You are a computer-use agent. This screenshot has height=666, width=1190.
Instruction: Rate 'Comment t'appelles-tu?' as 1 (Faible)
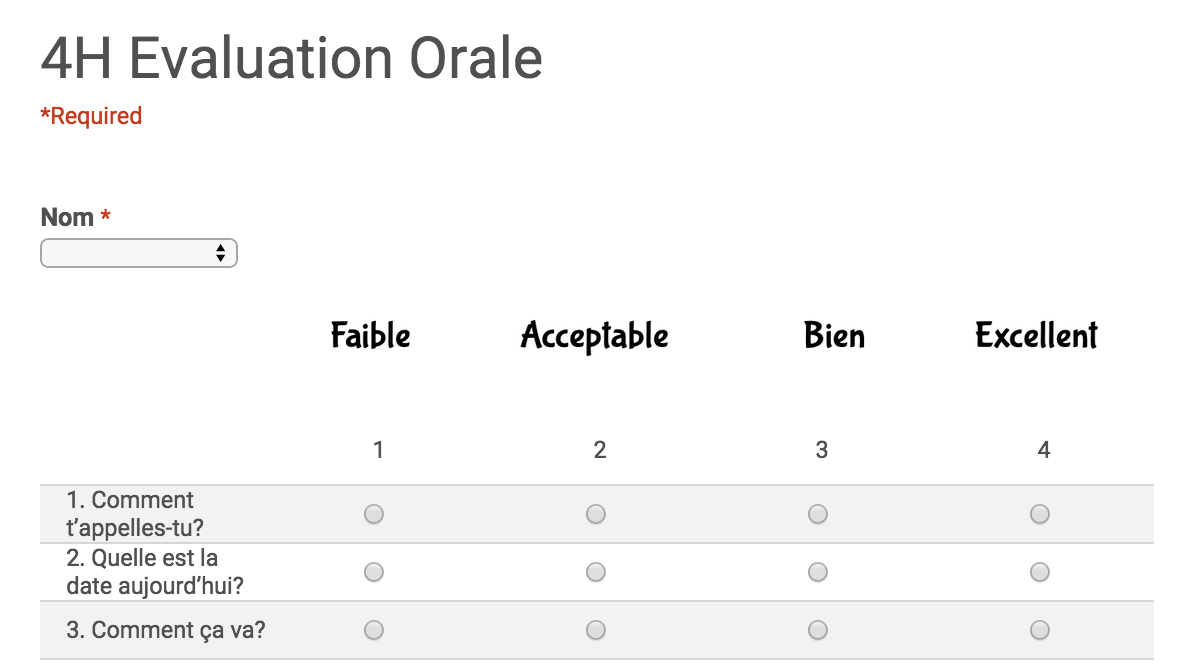[374, 514]
